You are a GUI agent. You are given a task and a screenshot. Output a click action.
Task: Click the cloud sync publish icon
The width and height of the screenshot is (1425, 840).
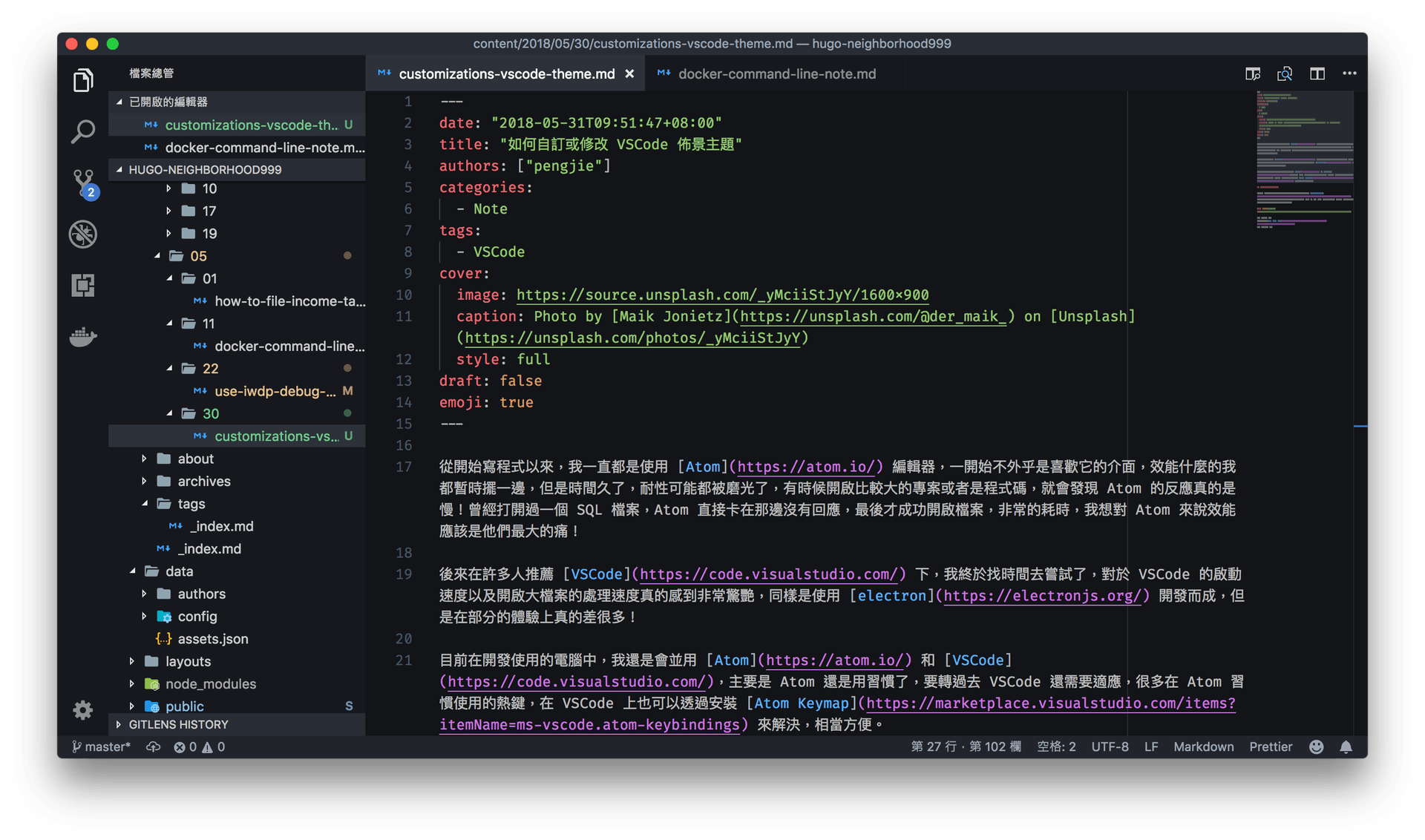153,747
